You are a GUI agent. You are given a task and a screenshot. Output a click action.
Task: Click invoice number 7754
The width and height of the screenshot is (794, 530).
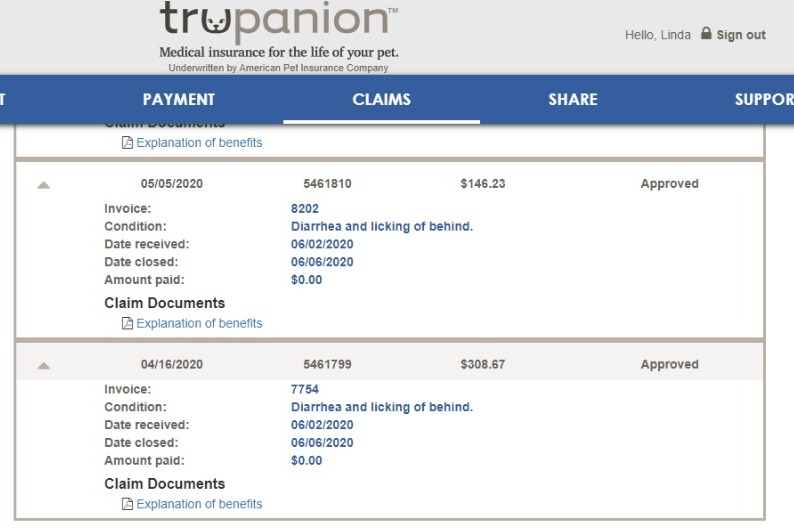(x=305, y=389)
